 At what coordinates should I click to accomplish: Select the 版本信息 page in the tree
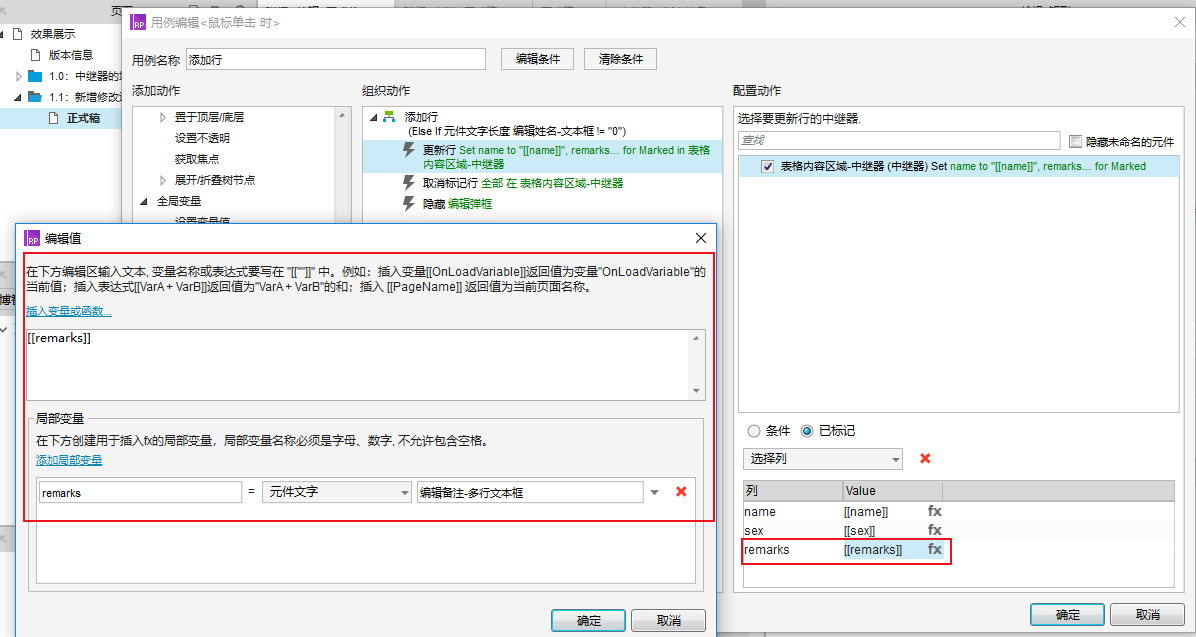(x=71, y=55)
